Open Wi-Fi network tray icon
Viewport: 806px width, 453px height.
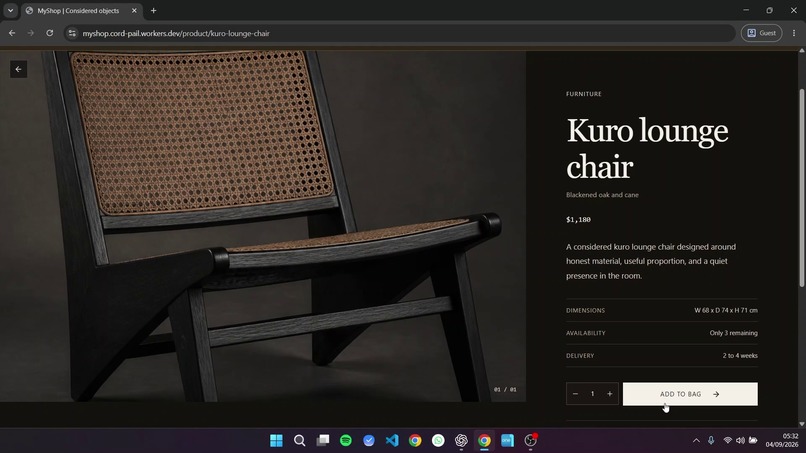pyautogui.click(x=727, y=441)
